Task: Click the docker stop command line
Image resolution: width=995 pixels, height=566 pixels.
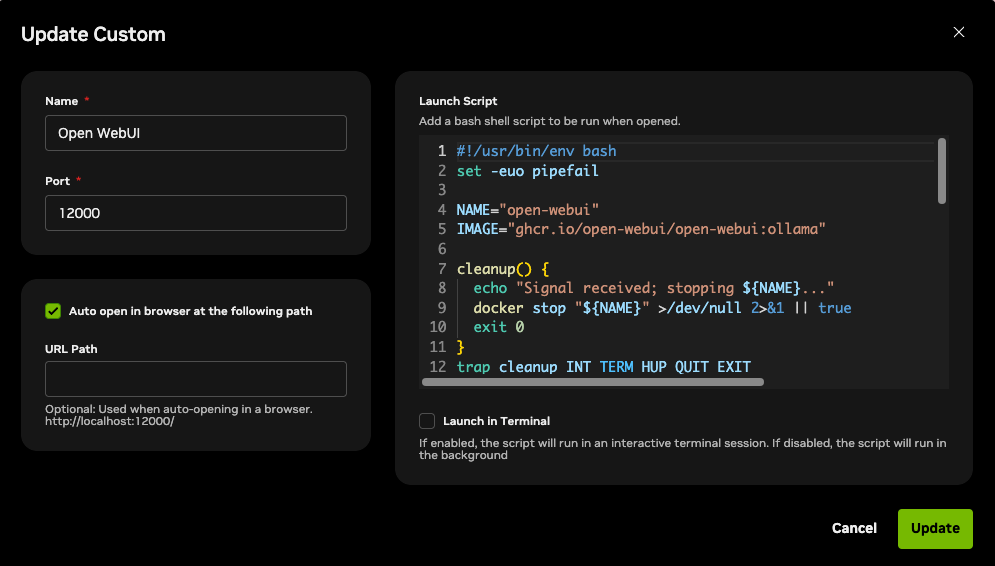Action: click(662, 308)
